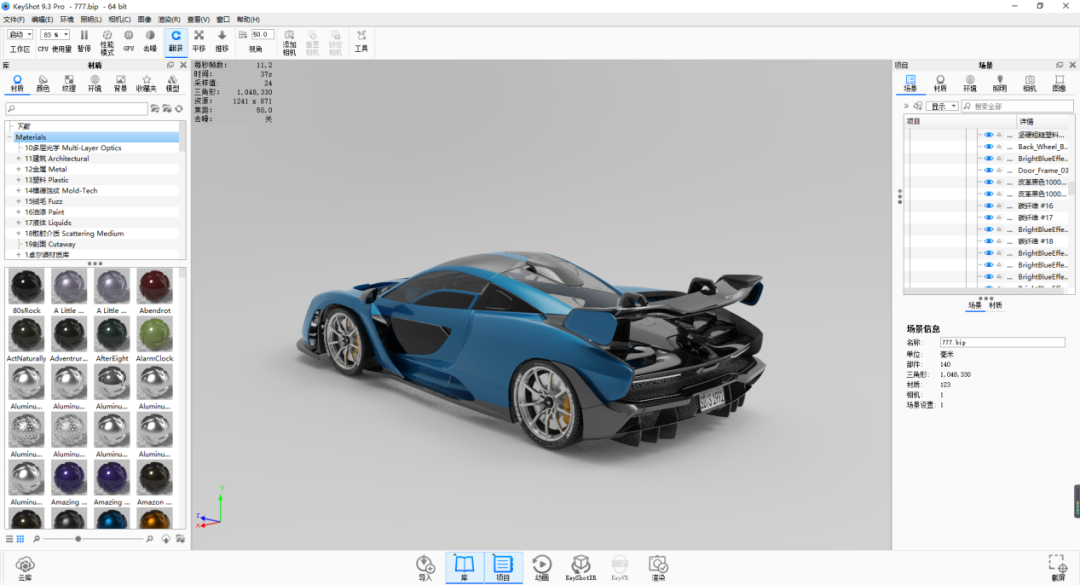Toggle lock icon on Back_Wheel_B row
Screen dimensions: 1080x585
coord(999,147)
